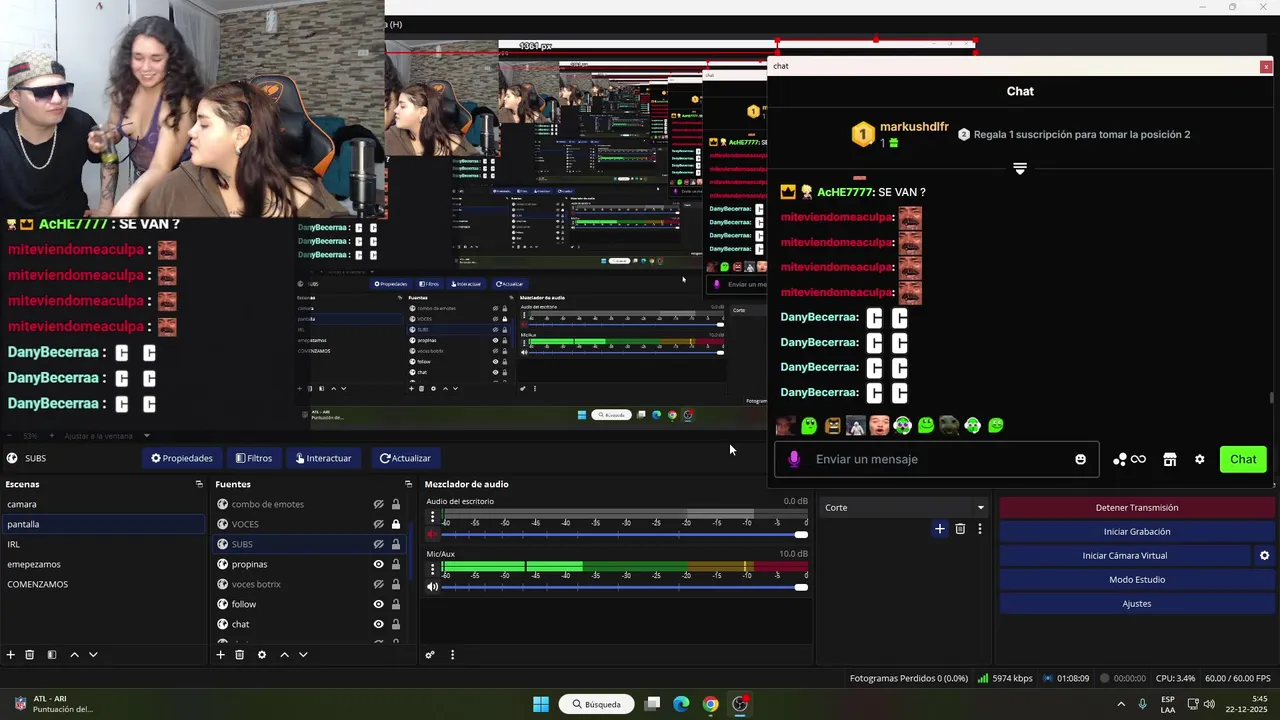Open chat settings gear icon
This screenshot has width=1280, height=720.
[x=1200, y=459]
